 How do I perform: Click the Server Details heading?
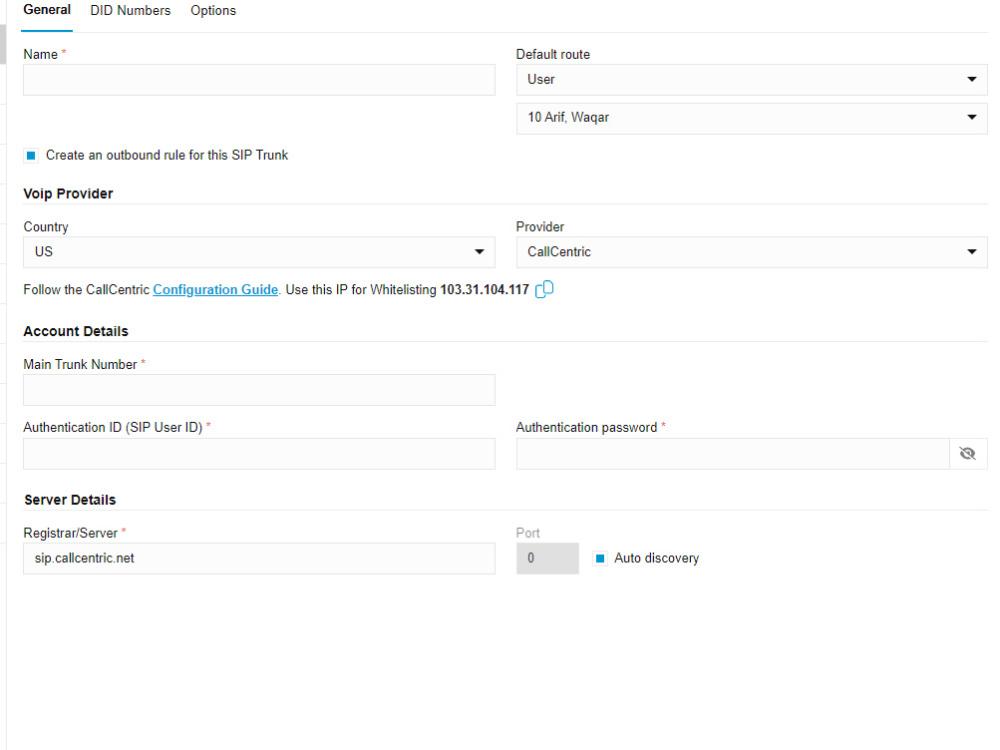click(x=70, y=499)
